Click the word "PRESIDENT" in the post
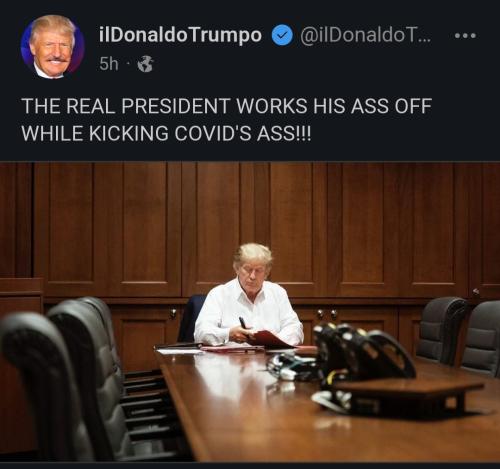 [x=176, y=106]
